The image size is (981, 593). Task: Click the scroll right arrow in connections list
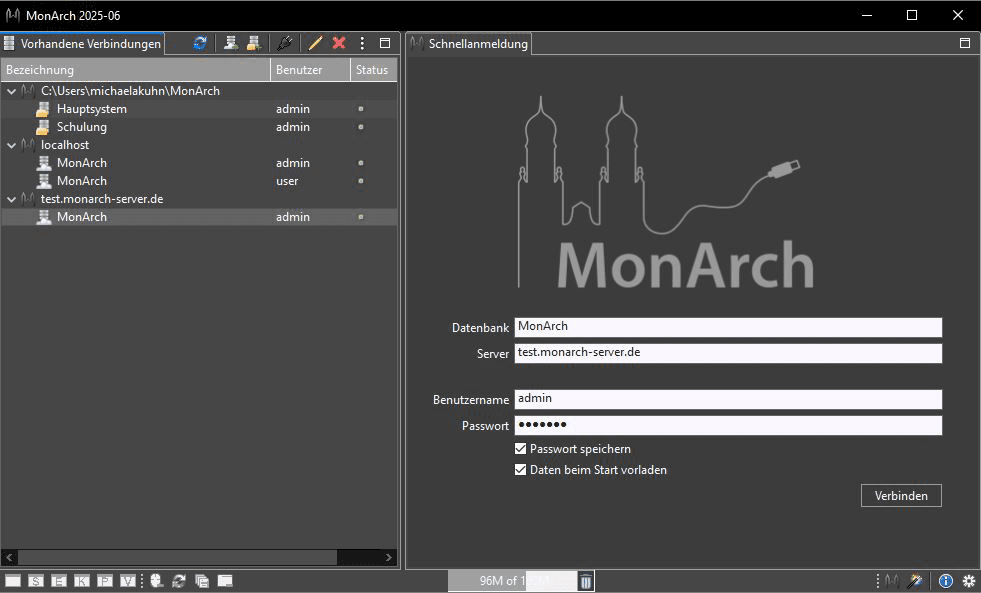pyautogui.click(x=389, y=557)
